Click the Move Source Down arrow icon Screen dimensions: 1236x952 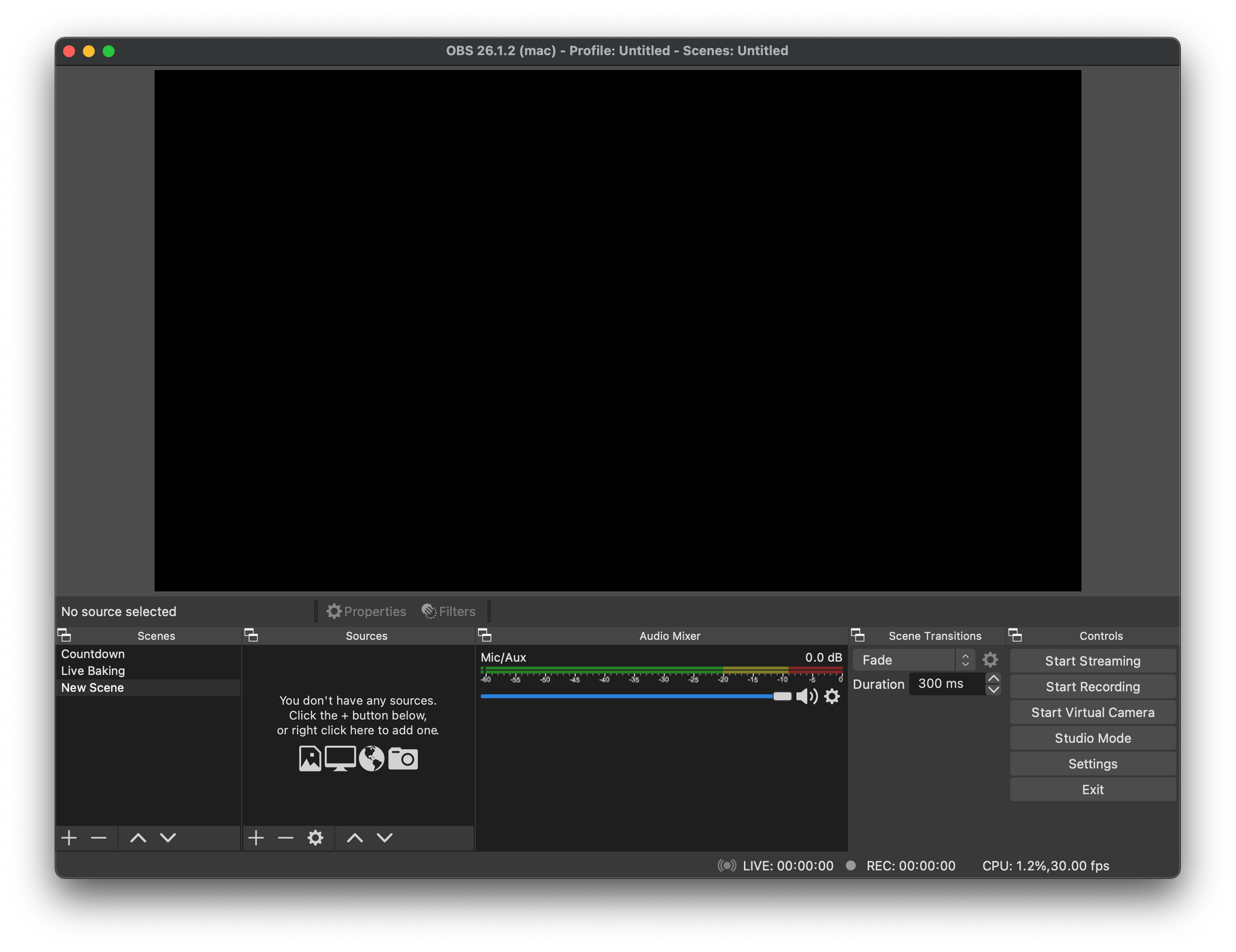click(x=383, y=837)
